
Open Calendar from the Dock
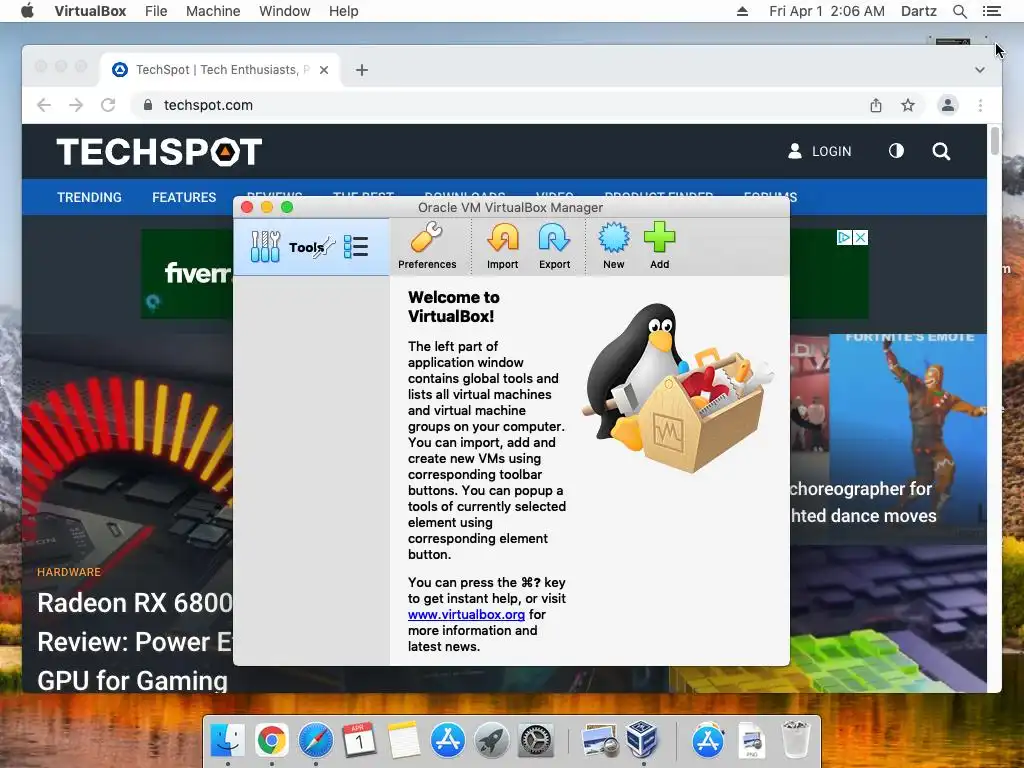click(359, 741)
